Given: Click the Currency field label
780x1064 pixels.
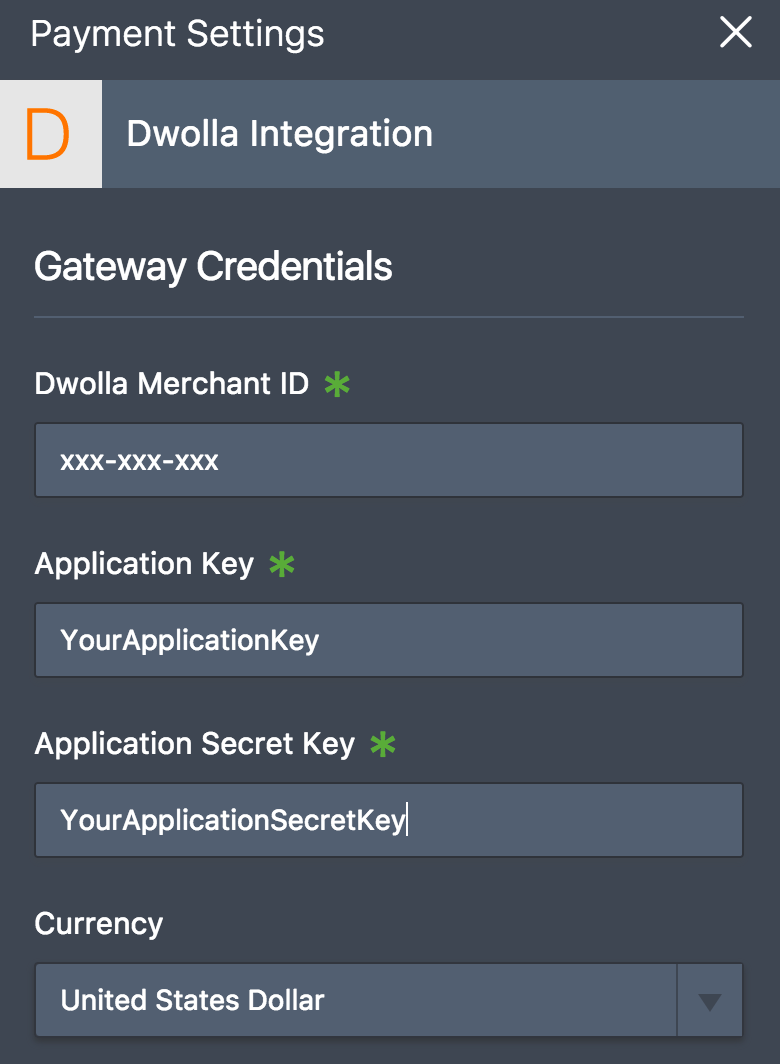Looking at the screenshot, I should coord(99,924).
